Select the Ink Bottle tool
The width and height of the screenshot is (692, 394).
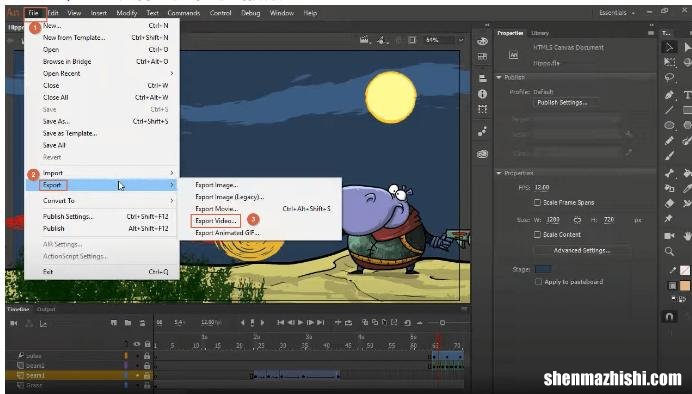(x=669, y=188)
